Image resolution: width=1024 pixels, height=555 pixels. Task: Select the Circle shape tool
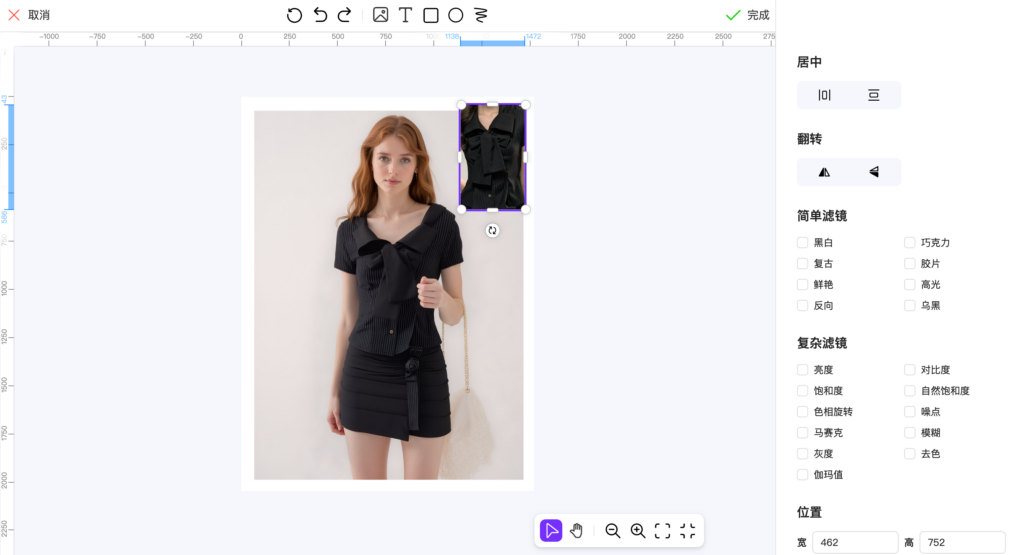(456, 15)
